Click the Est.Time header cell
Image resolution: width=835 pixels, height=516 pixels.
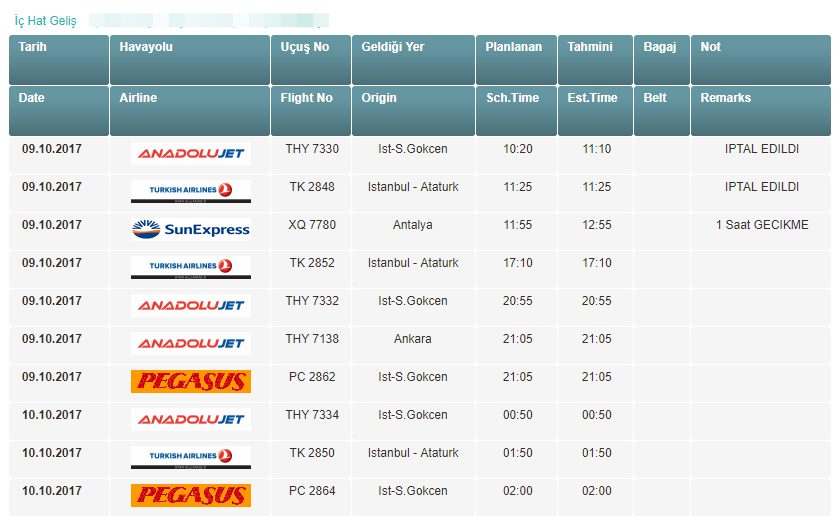(x=595, y=111)
